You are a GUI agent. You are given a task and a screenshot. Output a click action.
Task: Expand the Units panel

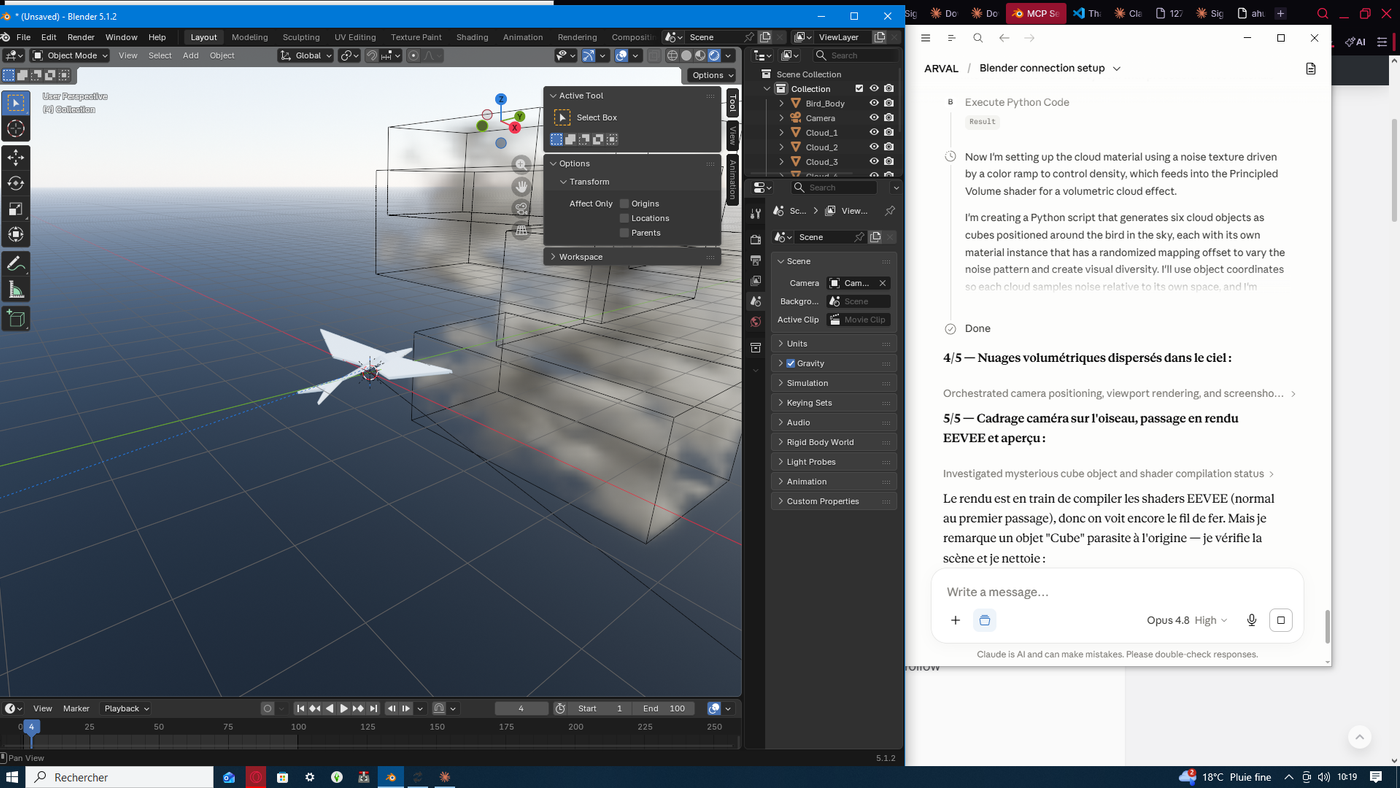pos(834,344)
